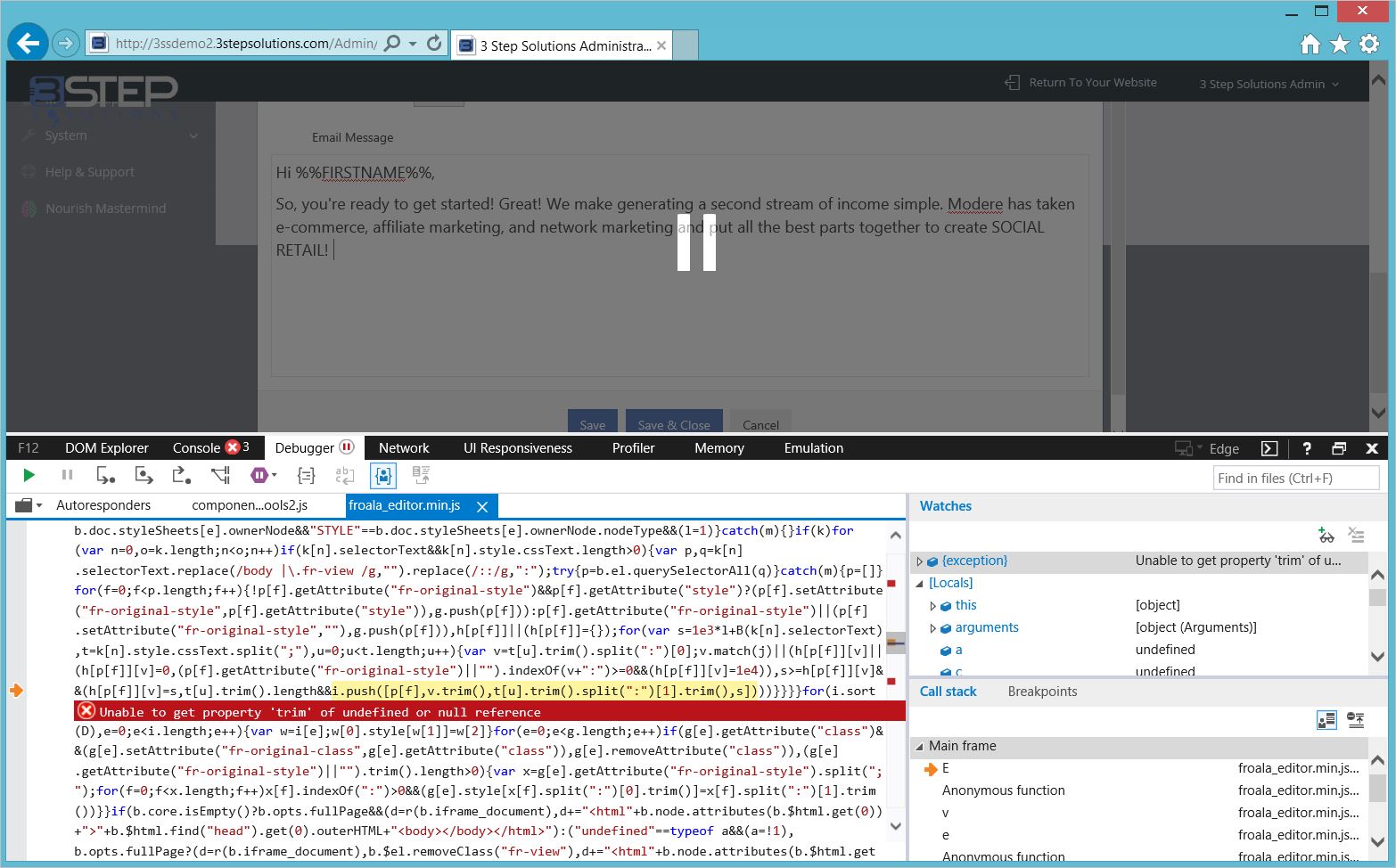Expand the arguments entry in Locals
Viewport: 1396px width, 868px height.
[934, 627]
